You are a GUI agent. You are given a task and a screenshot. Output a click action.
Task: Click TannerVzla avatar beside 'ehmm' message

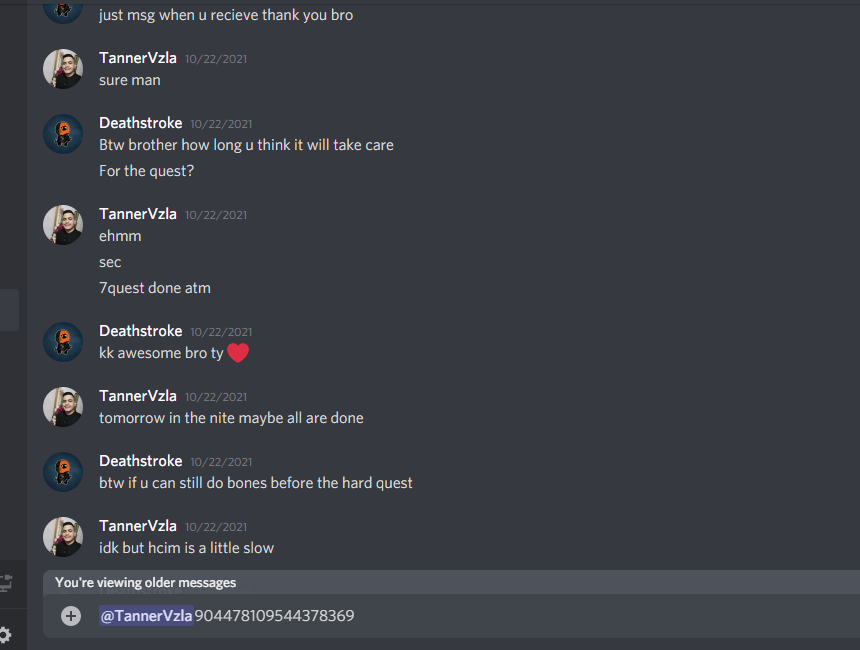(63, 225)
